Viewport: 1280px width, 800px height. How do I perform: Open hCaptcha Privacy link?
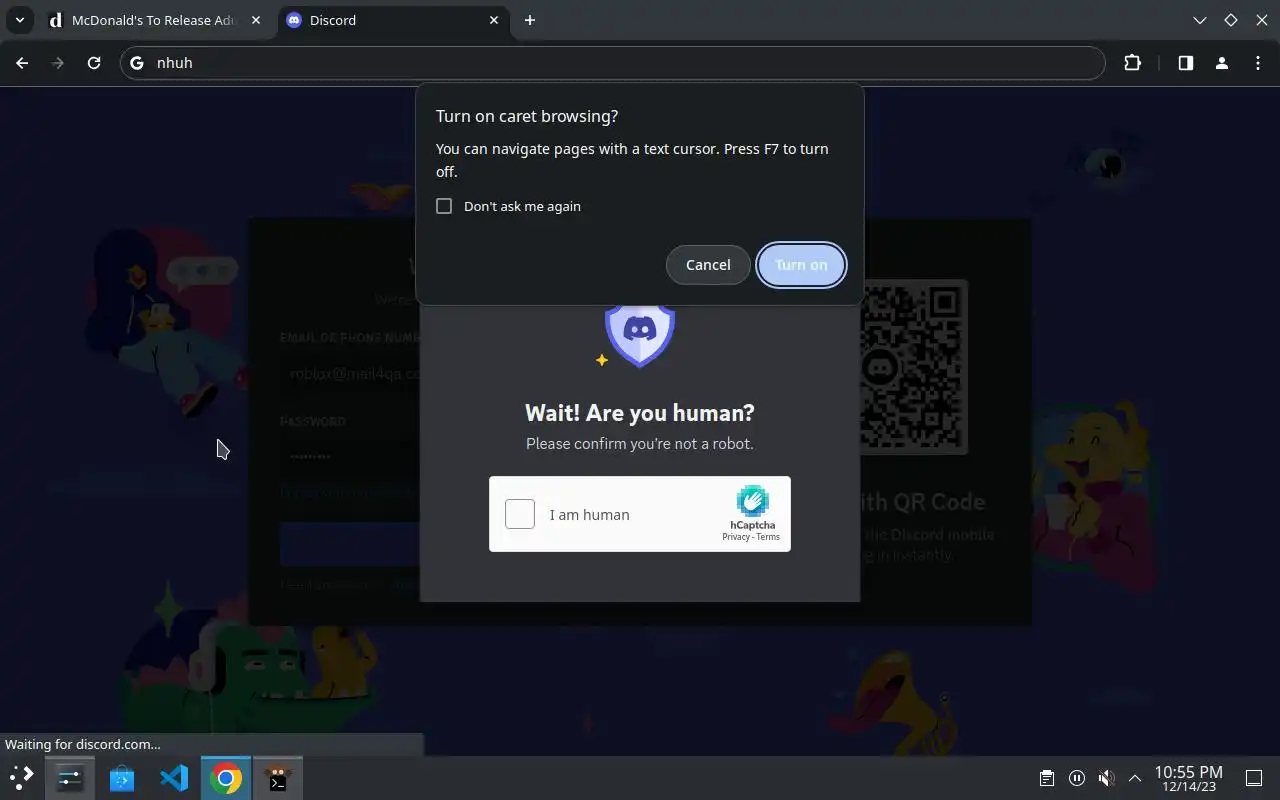click(x=735, y=538)
